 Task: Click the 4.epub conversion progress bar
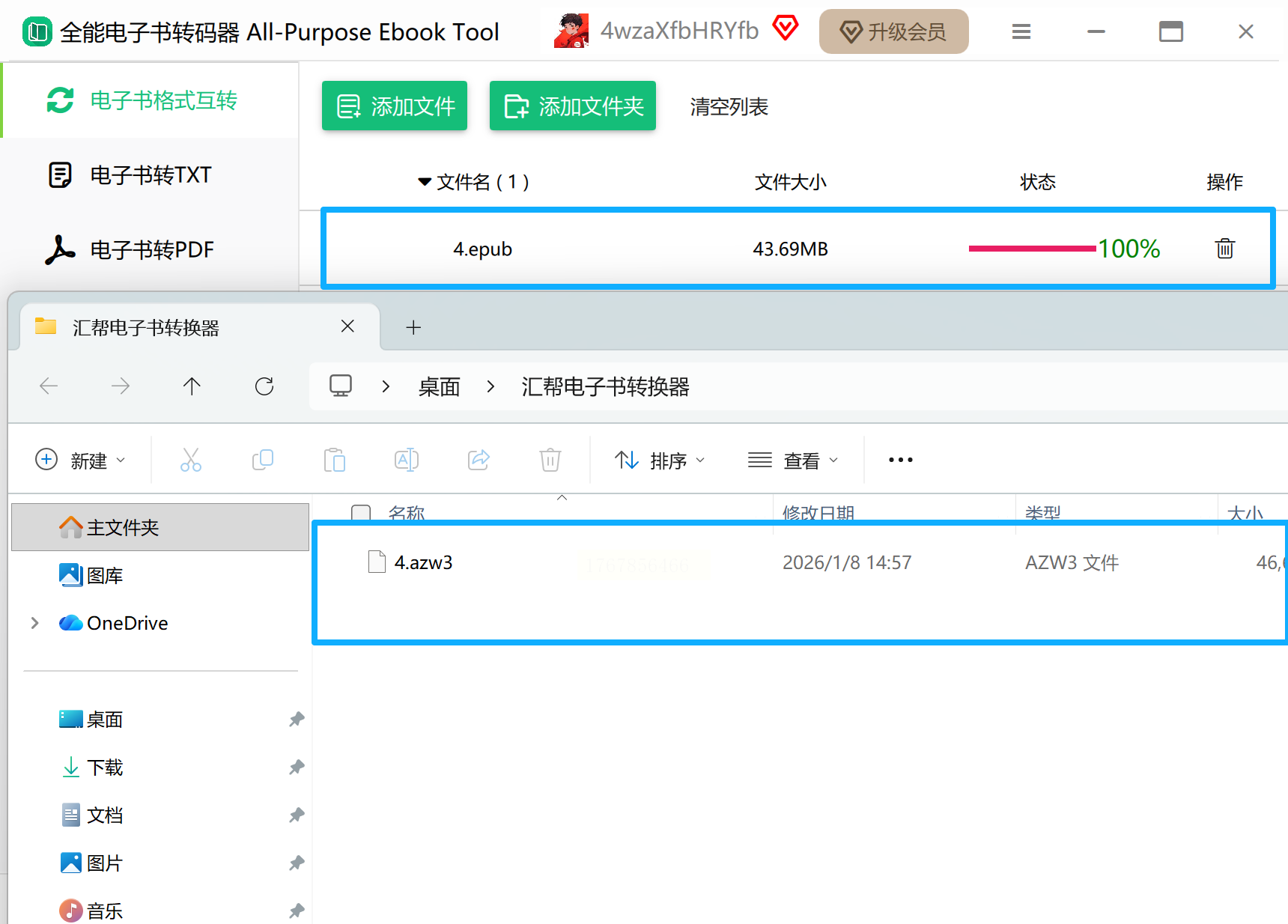coord(1032,249)
